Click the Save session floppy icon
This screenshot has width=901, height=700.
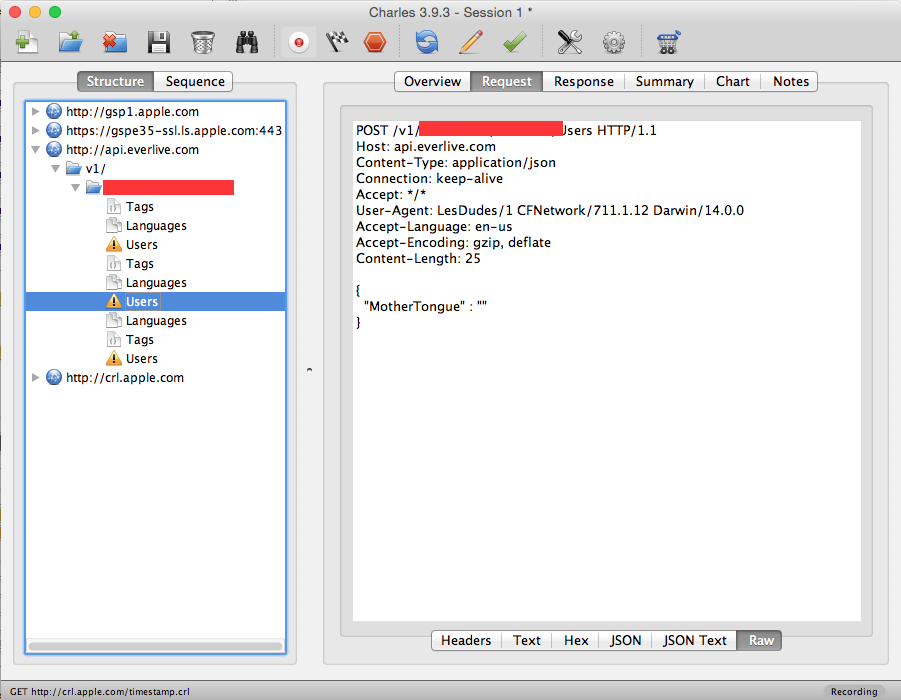(x=159, y=43)
